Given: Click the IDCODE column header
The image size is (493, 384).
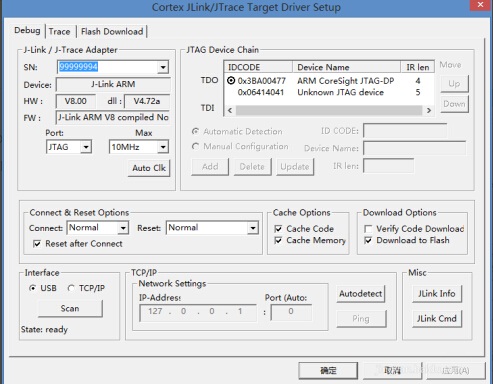Looking at the screenshot, I should (258, 67).
